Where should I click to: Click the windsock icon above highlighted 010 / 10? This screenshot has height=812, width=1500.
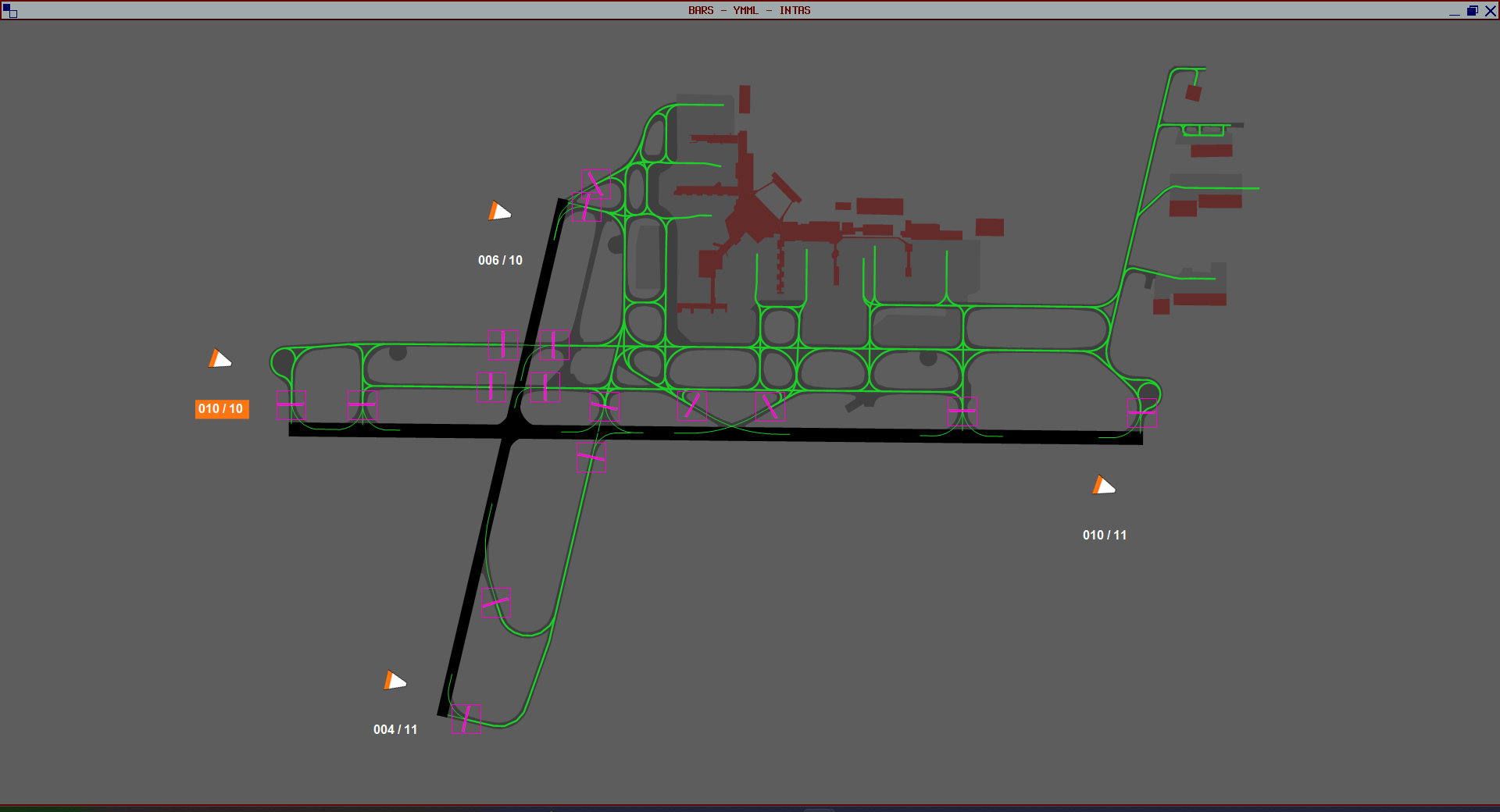[220, 358]
